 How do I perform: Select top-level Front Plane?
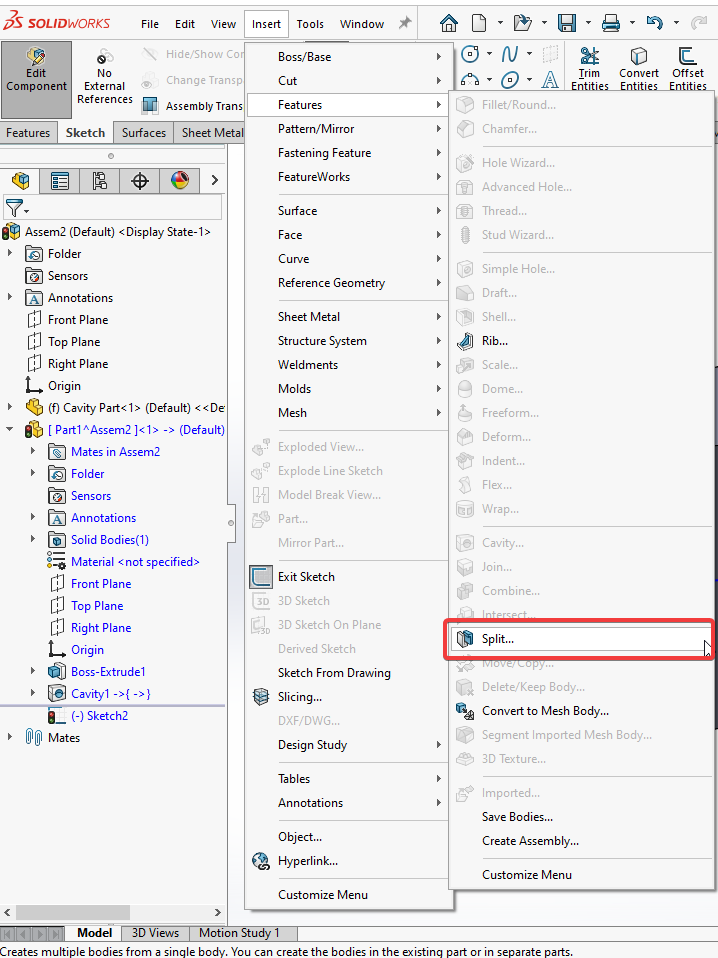[x=78, y=320]
